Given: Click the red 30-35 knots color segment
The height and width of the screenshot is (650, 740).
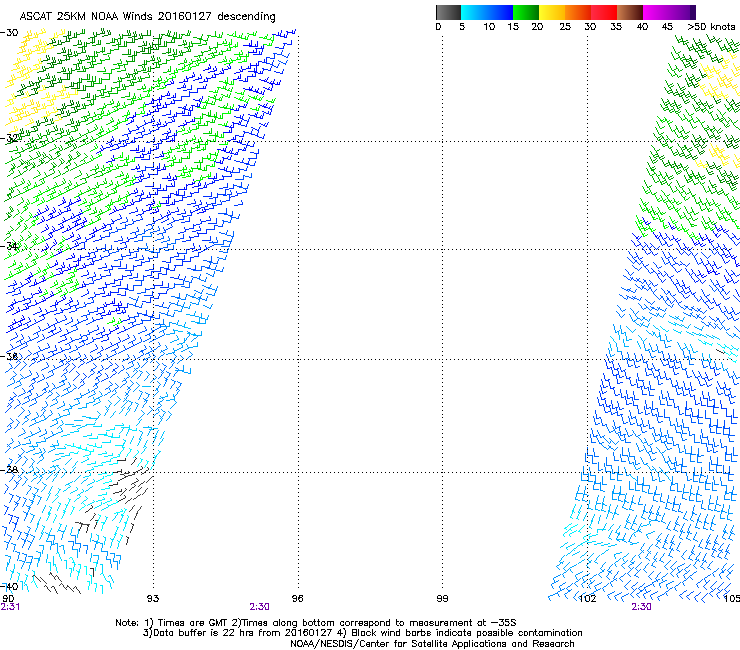Looking at the screenshot, I should (x=604, y=12).
